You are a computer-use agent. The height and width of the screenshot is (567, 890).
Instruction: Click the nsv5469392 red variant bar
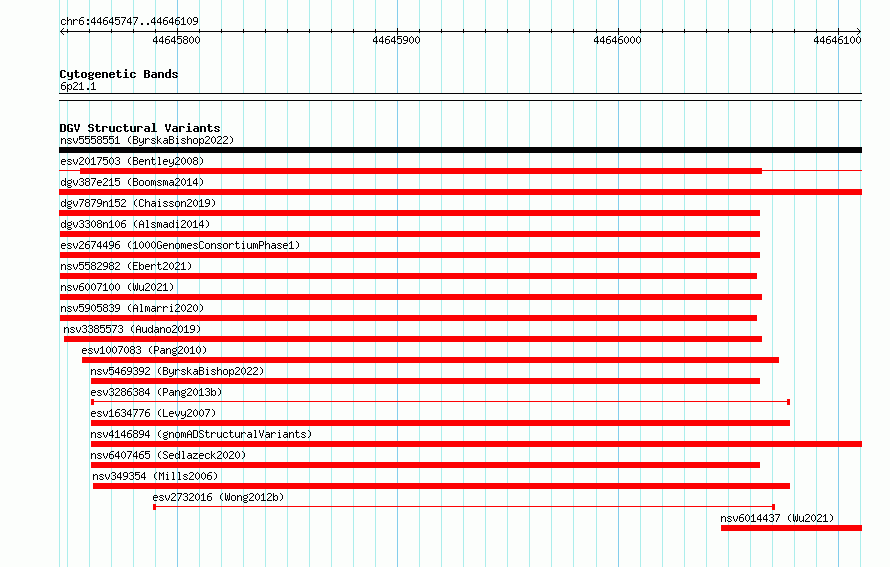[425, 381]
